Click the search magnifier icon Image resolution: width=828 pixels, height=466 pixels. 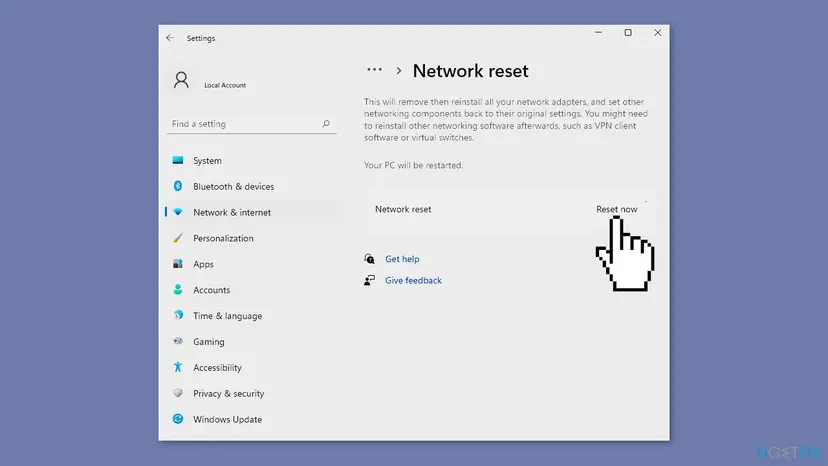coord(326,124)
